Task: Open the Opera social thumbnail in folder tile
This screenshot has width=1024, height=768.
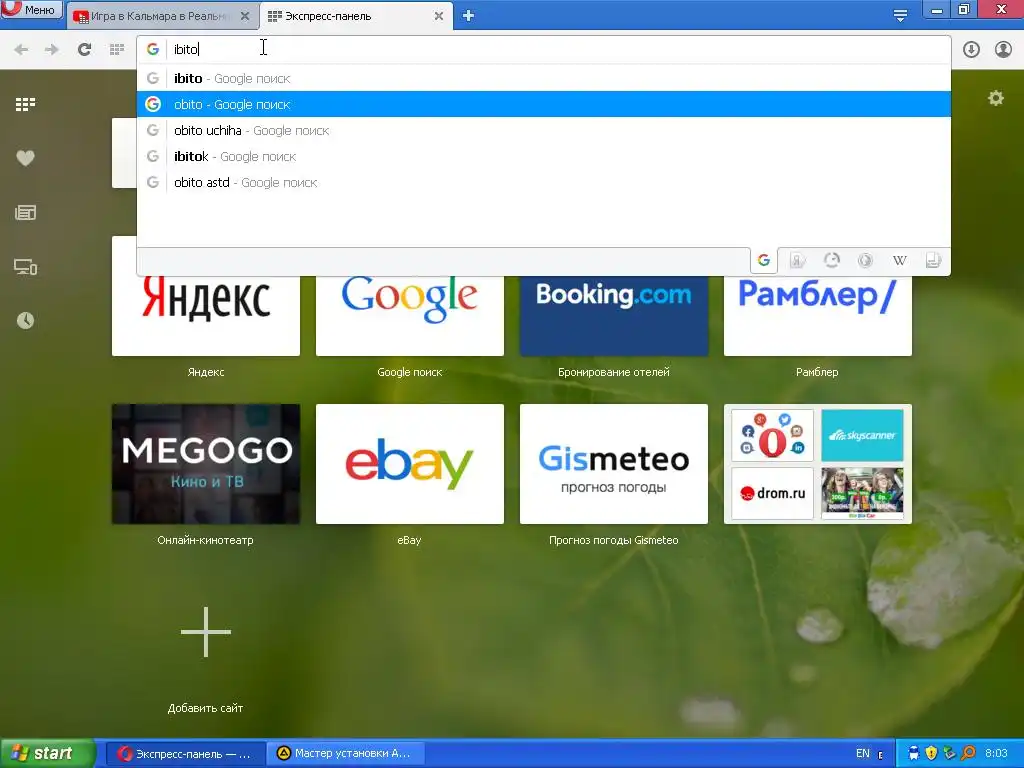Action: pyautogui.click(x=772, y=436)
